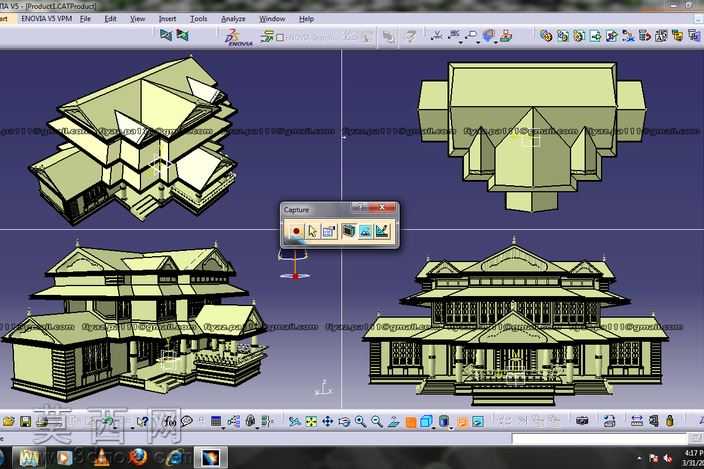This screenshot has width=704, height=469.
Task: Activate Fly mode in view toolbar
Action: point(295,421)
